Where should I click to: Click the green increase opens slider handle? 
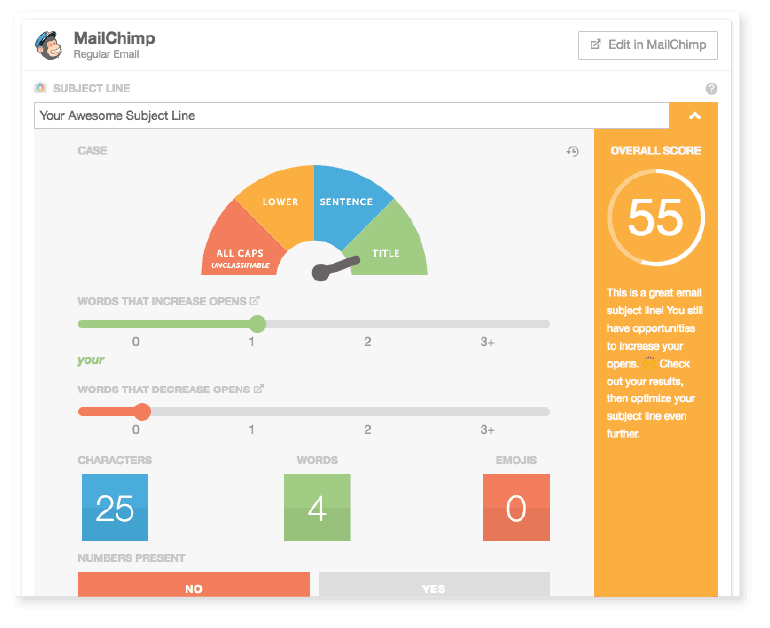(257, 324)
